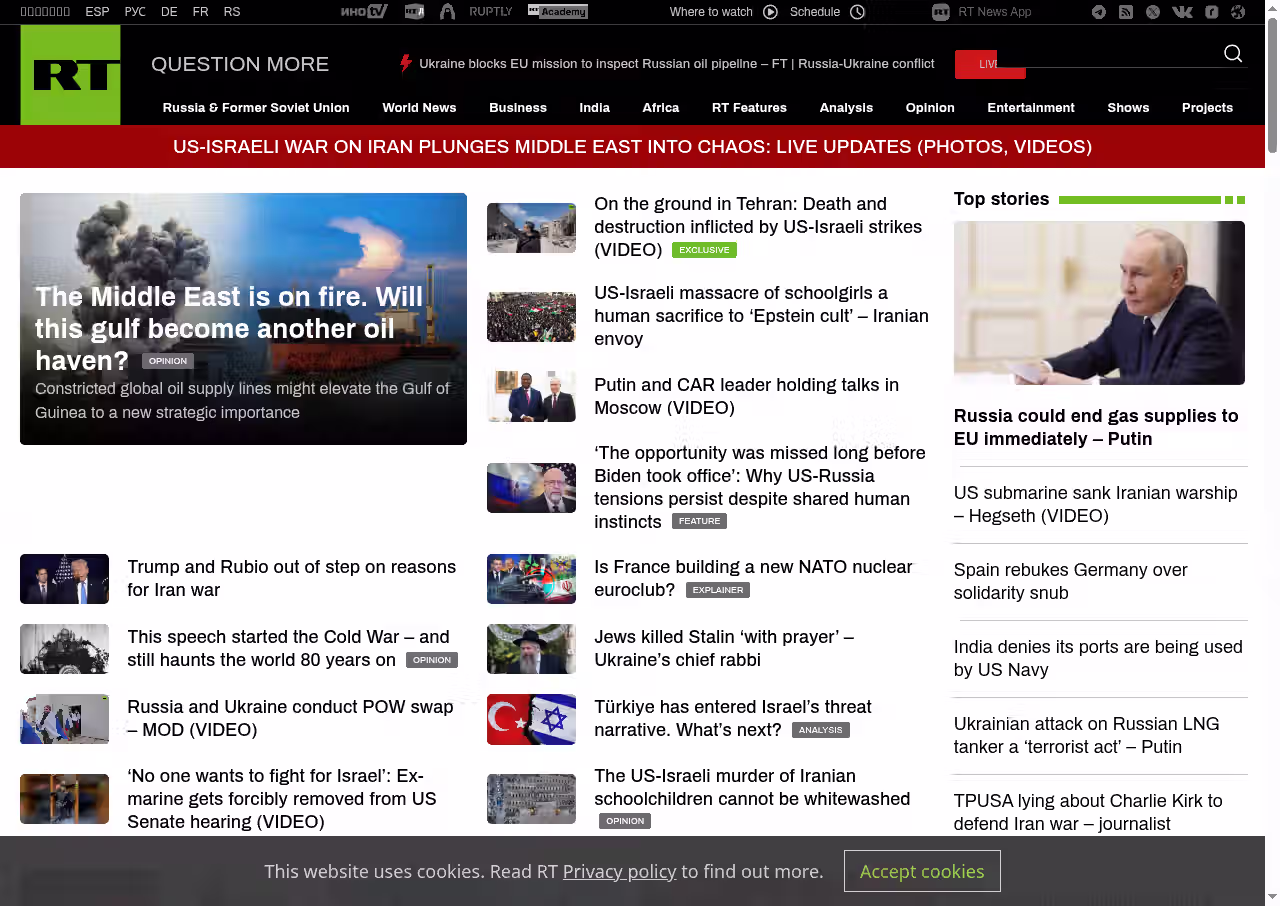
Task: Click the Schedule clock icon
Action: pos(857,12)
